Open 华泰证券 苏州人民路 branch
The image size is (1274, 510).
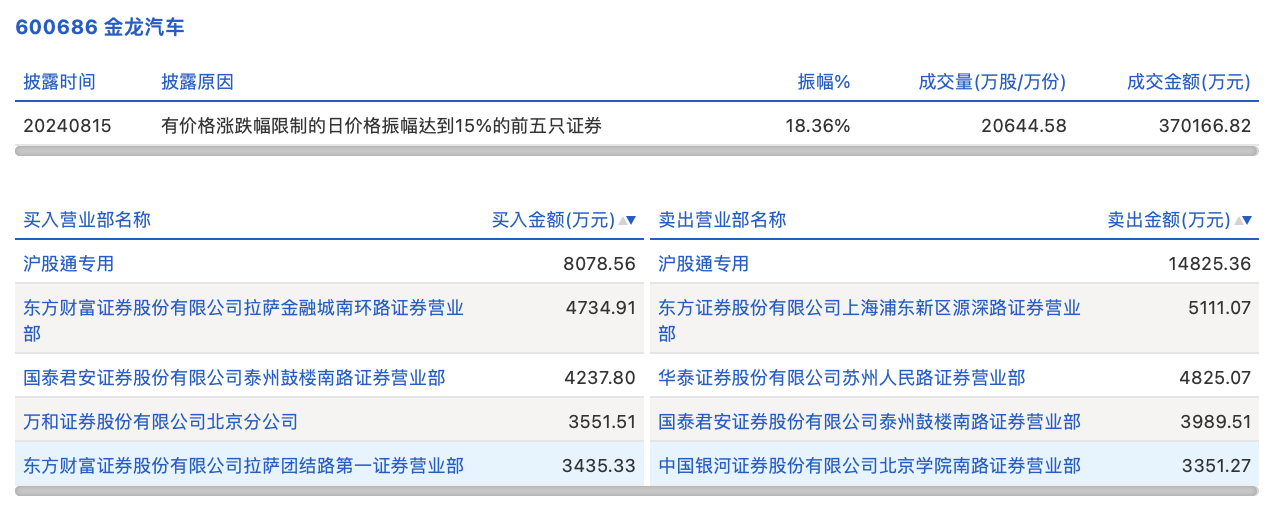point(842,378)
